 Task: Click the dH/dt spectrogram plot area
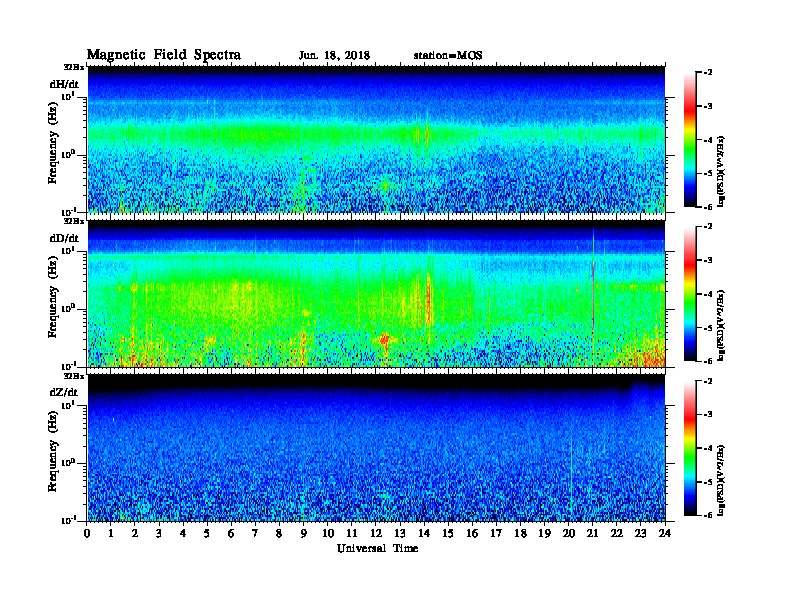376,139
